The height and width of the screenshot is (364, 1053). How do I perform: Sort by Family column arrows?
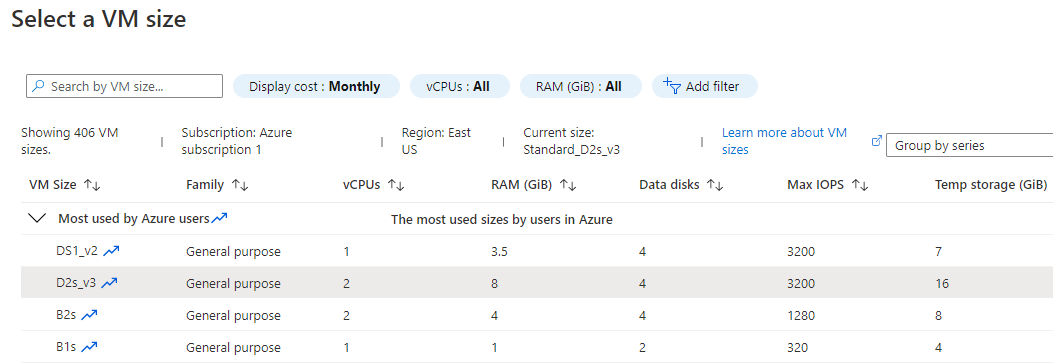click(x=239, y=185)
